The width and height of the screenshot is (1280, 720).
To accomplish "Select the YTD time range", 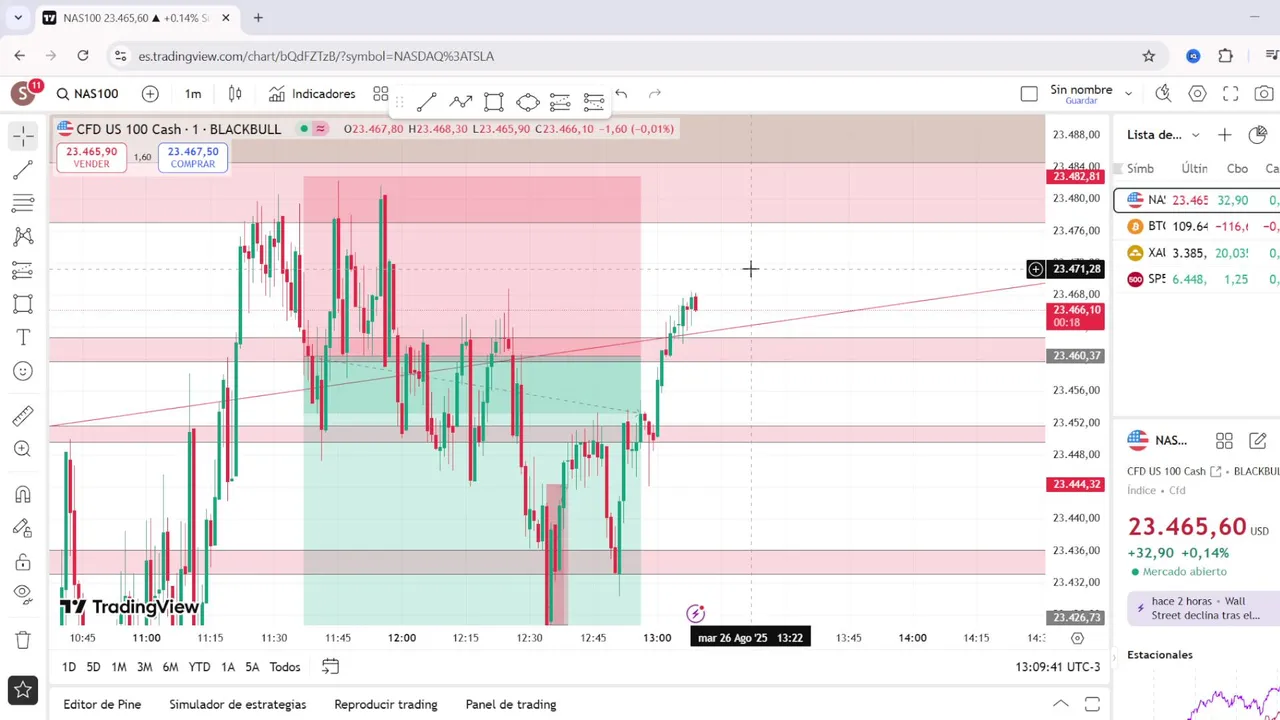I will pyautogui.click(x=199, y=667).
